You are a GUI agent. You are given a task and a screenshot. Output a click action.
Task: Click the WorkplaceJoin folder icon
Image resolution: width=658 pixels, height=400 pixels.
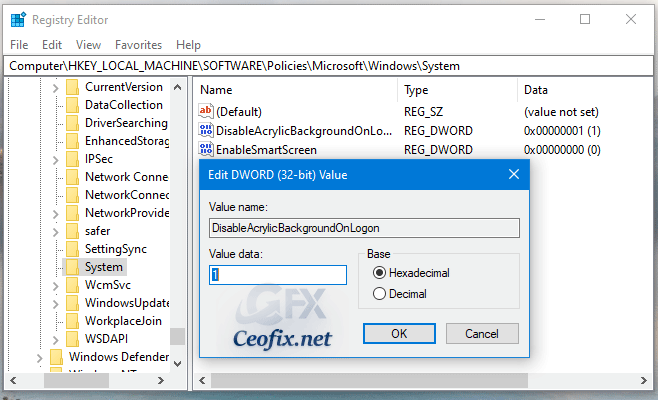tap(72, 321)
